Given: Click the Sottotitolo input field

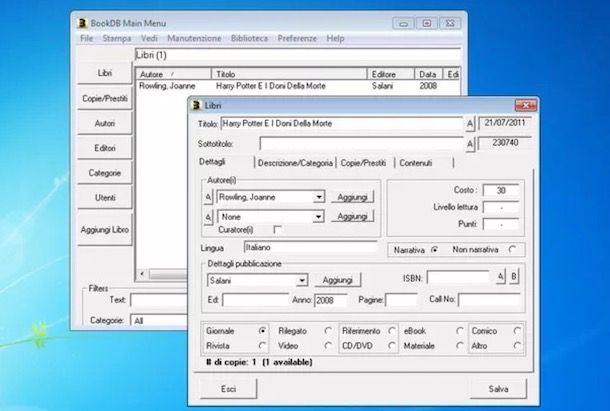Looking at the screenshot, I should [361, 144].
